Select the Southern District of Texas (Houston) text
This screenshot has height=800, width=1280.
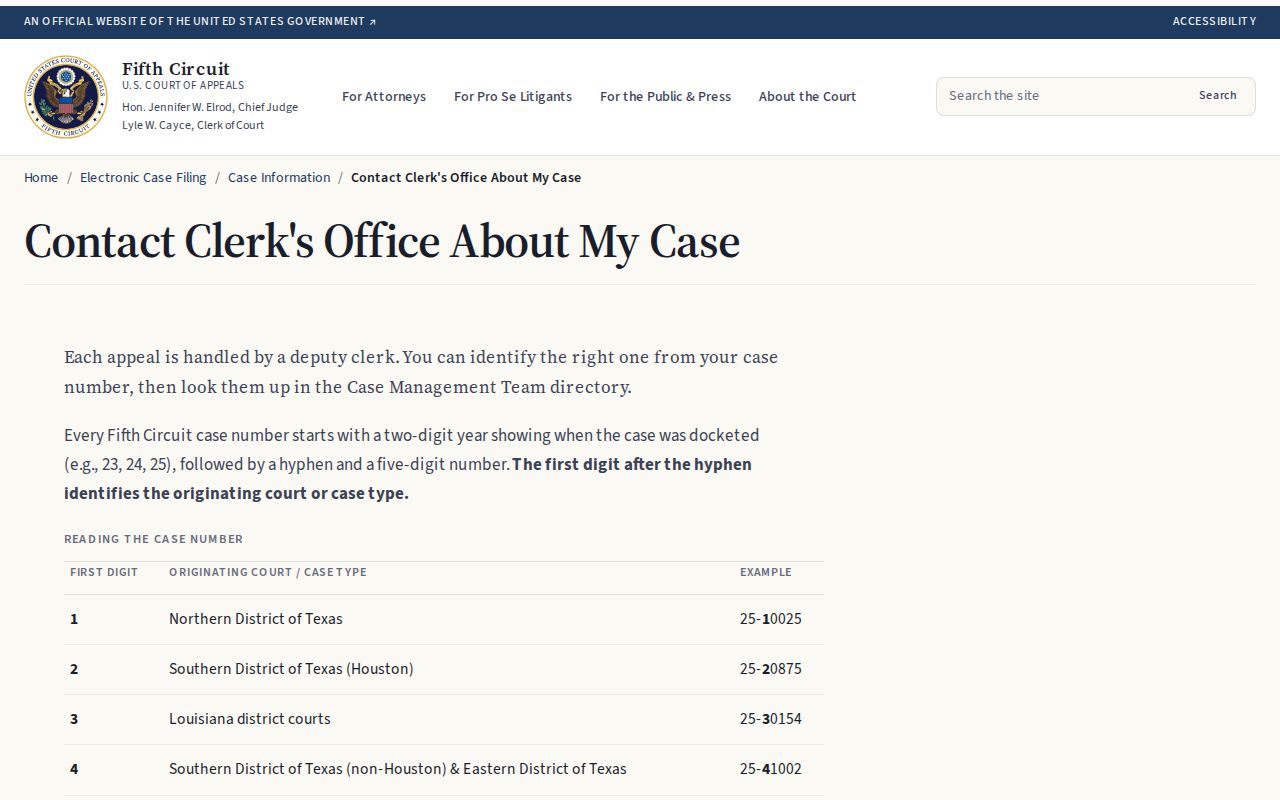291,669
